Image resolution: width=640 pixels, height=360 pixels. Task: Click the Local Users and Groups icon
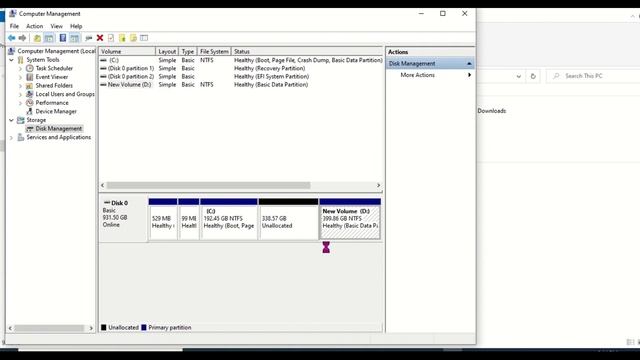[29, 94]
